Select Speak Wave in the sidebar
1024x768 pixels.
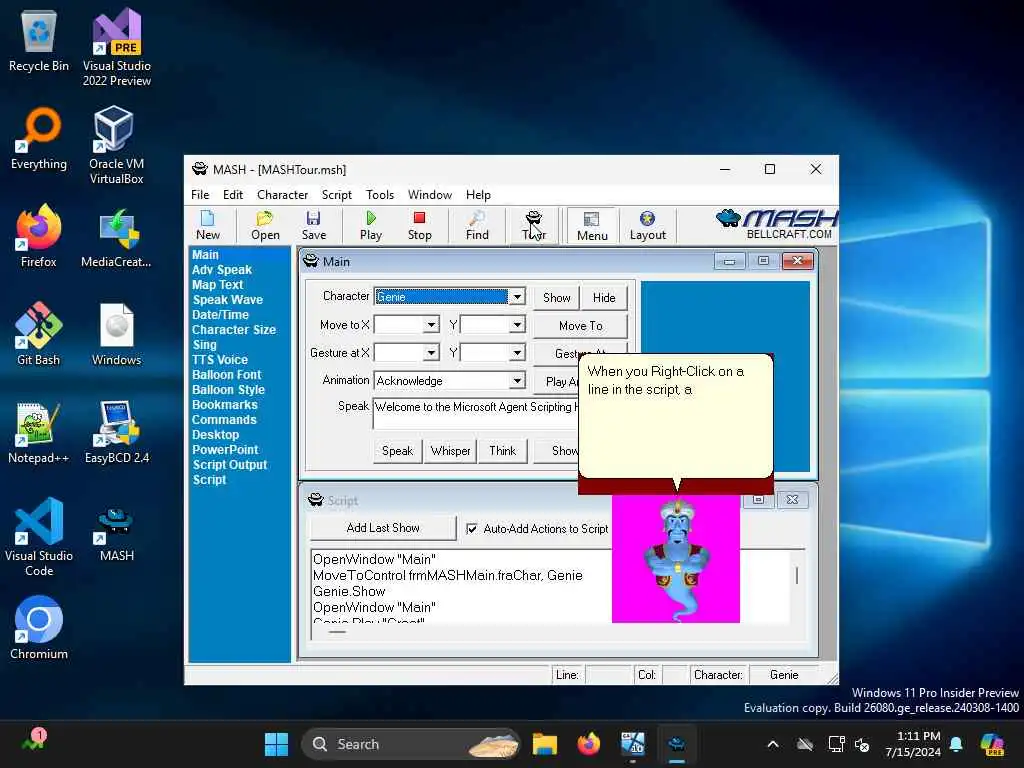click(227, 300)
